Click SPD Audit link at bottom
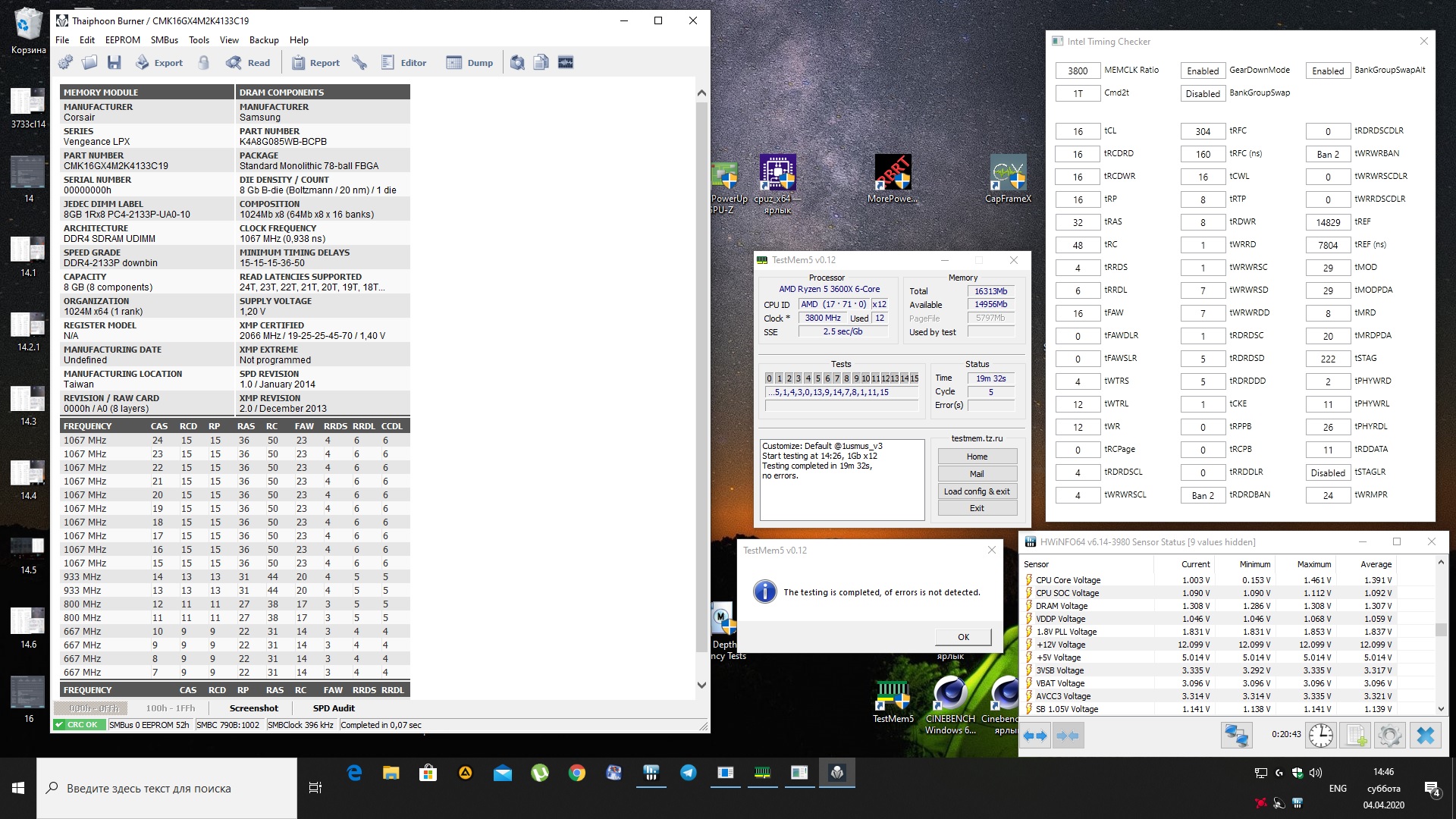 pos(334,708)
